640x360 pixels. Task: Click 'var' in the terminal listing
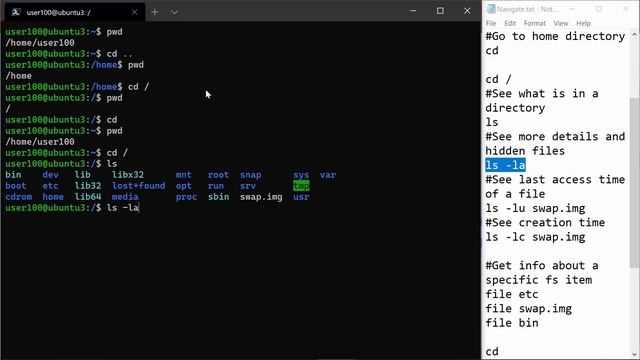pos(328,175)
